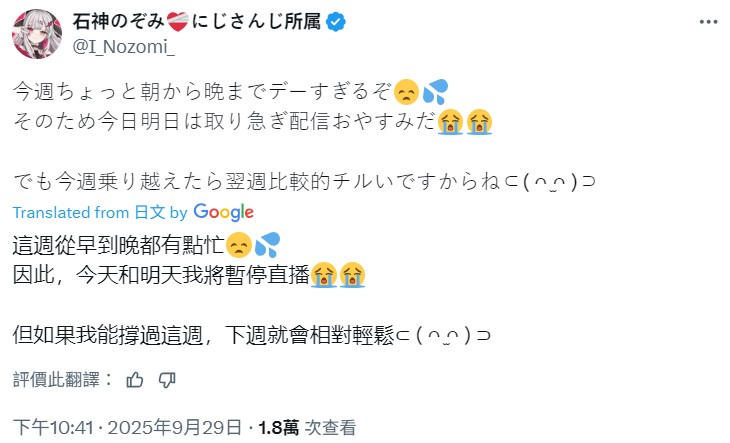Viewport: 730px width, 443px height.
Task: Click the sweat droplets emoji in the translation
Action: pyautogui.click(x=268, y=243)
